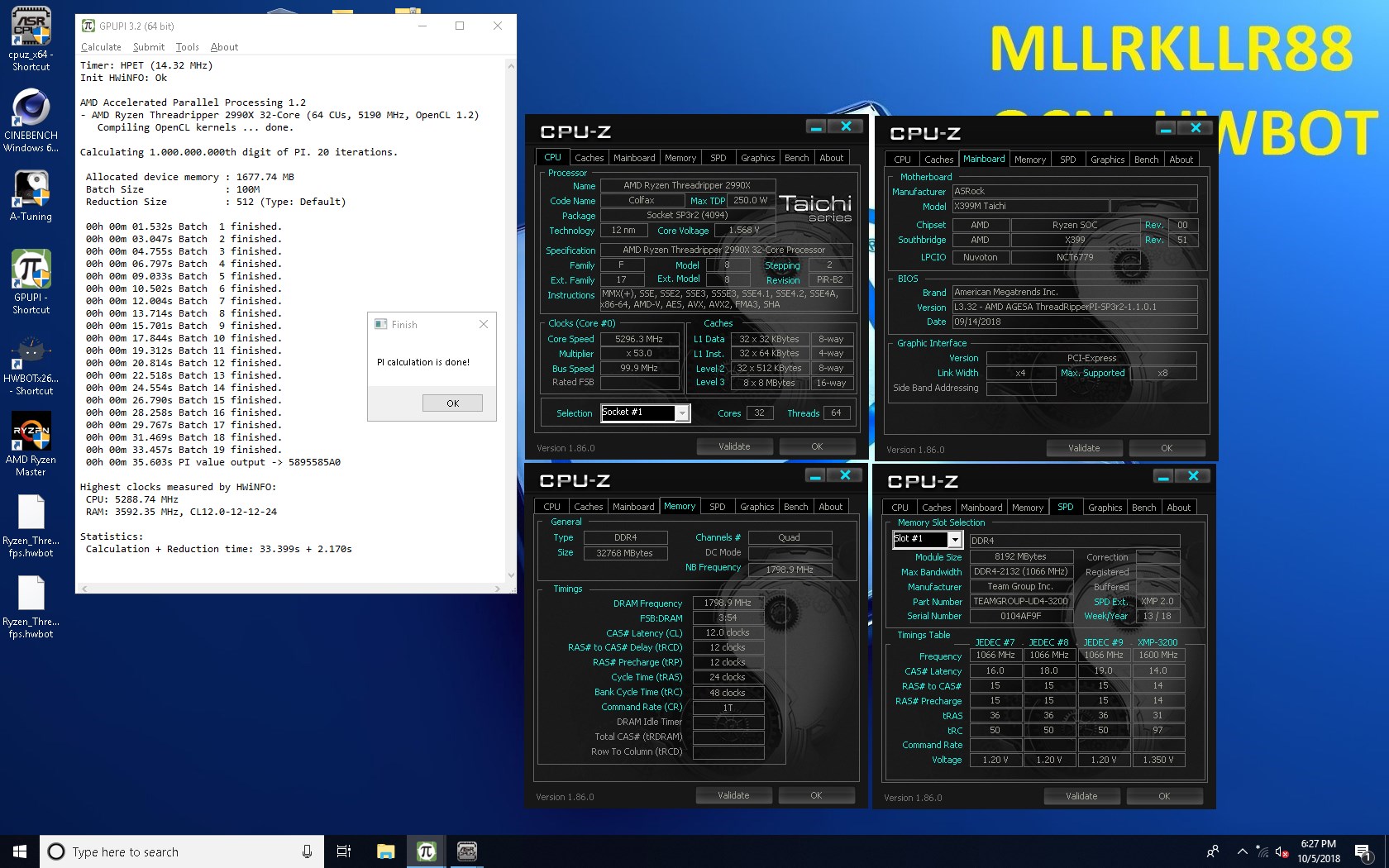Image resolution: width=1389 pixels, height=868 pixels.
Task: Open Task View from the taskbar
Action: [x=344, y=851]
